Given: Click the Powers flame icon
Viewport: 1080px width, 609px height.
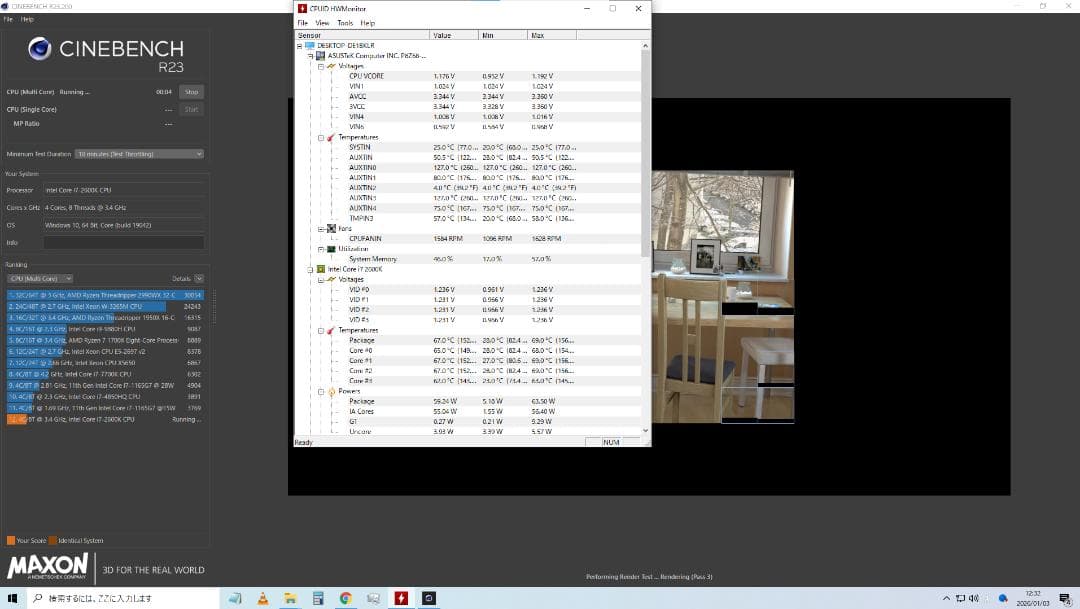Looking at the screenshot, I should point(331,391).
